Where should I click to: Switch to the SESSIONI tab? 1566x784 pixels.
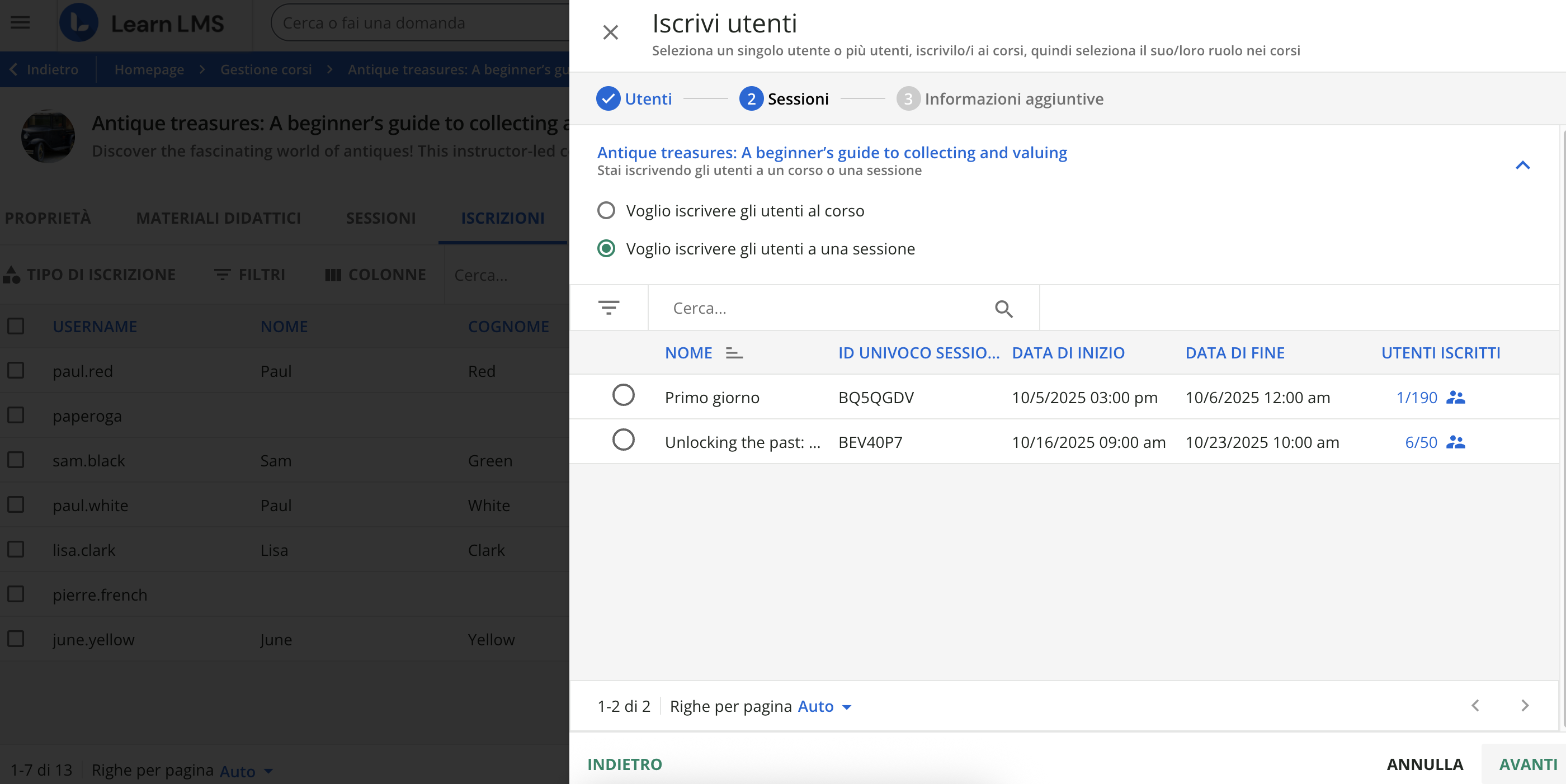pos(380,218)
